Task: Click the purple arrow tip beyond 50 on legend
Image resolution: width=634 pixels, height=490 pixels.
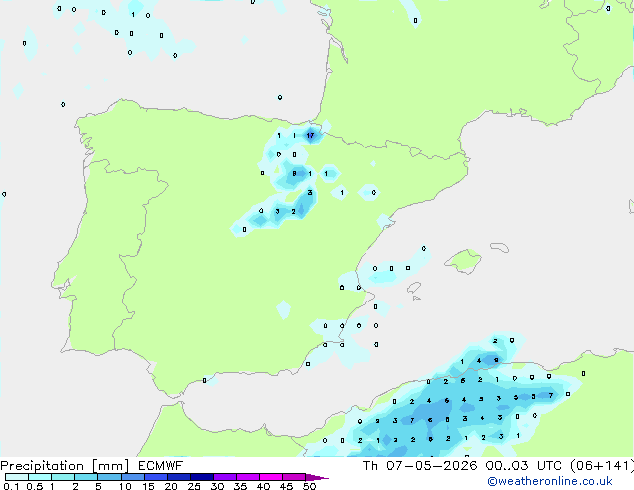Action: pos(317,477)
